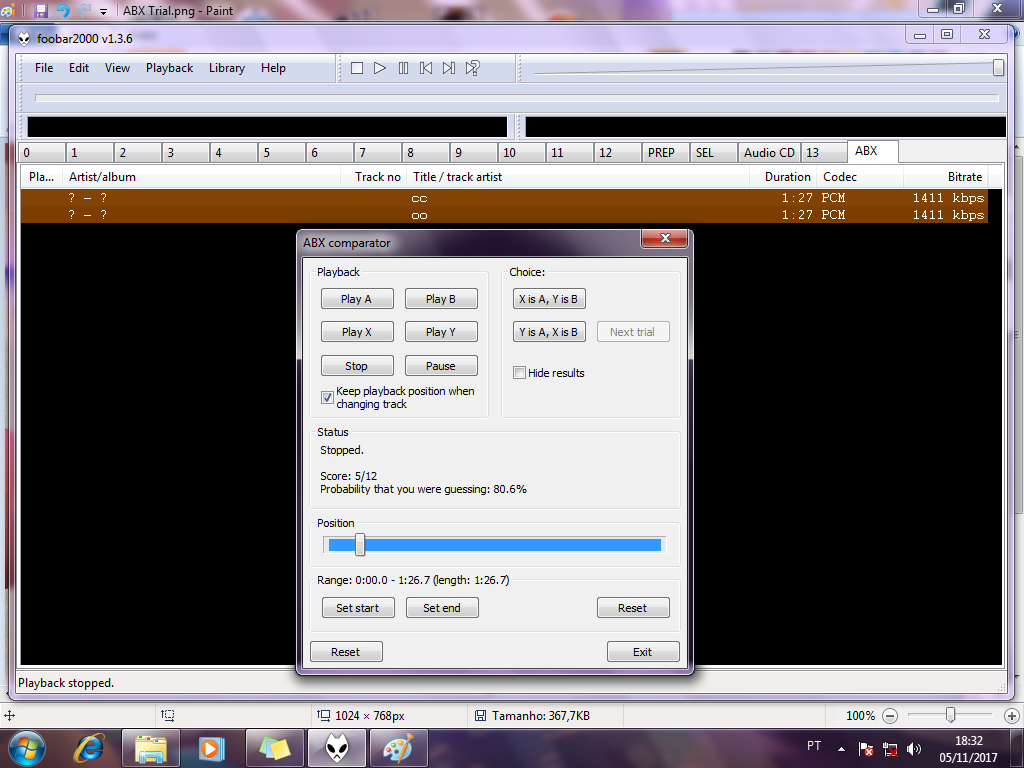Switch to Paint taskbar icon
The height and width of the screenshot is (768, 1024).
click(x=398, y=748)
